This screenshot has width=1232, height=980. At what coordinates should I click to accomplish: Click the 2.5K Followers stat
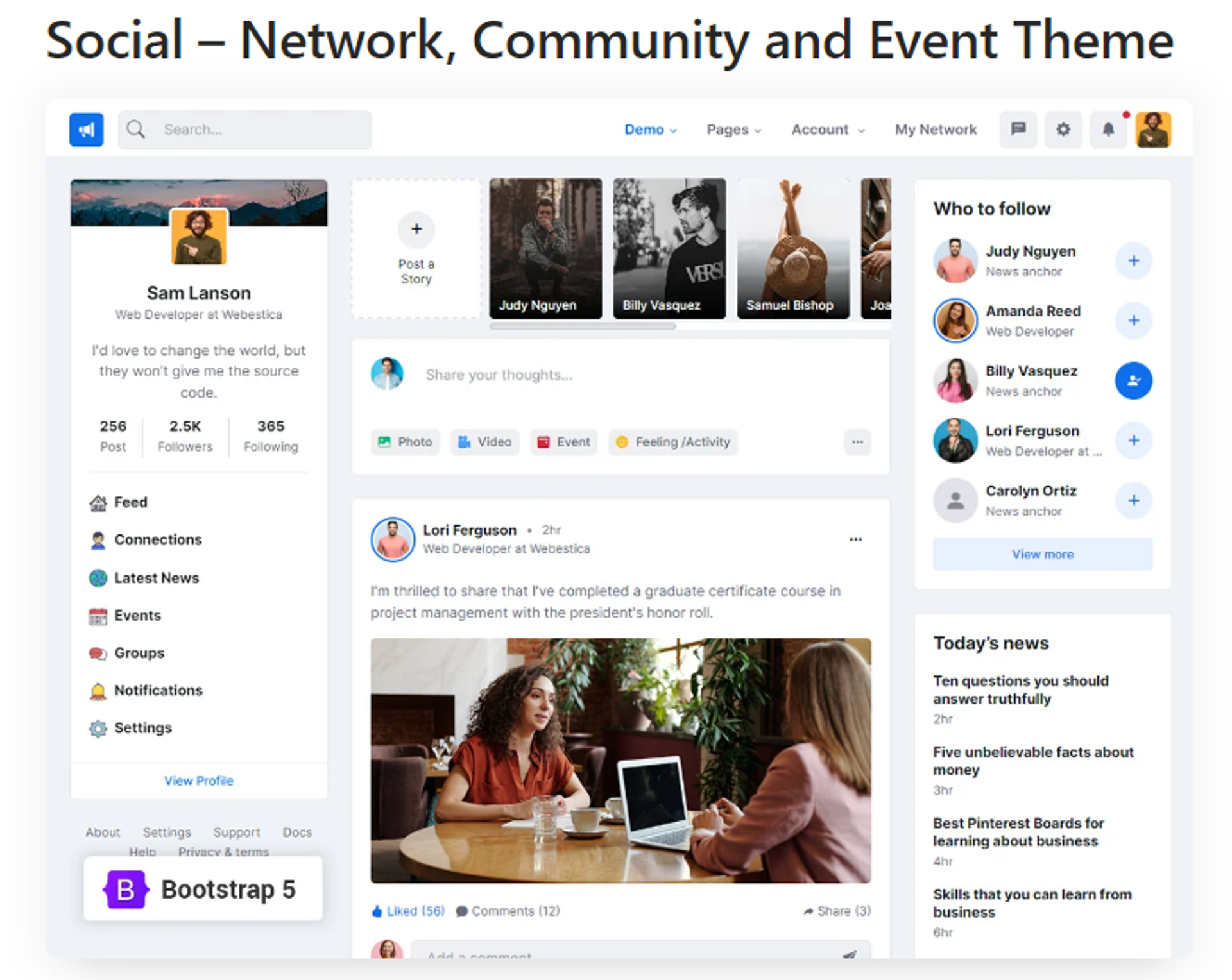tap(185, 436)
